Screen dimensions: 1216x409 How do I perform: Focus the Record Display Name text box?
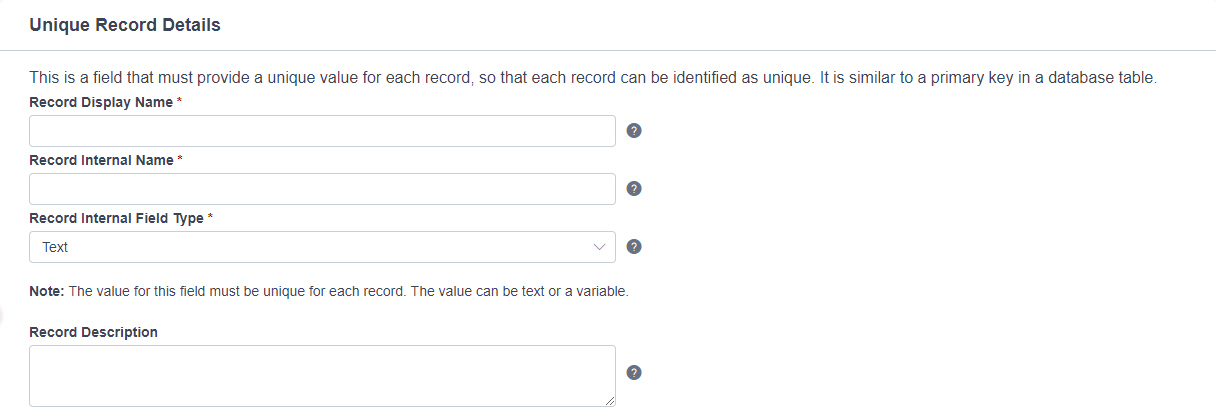click(x=322, y=131)
